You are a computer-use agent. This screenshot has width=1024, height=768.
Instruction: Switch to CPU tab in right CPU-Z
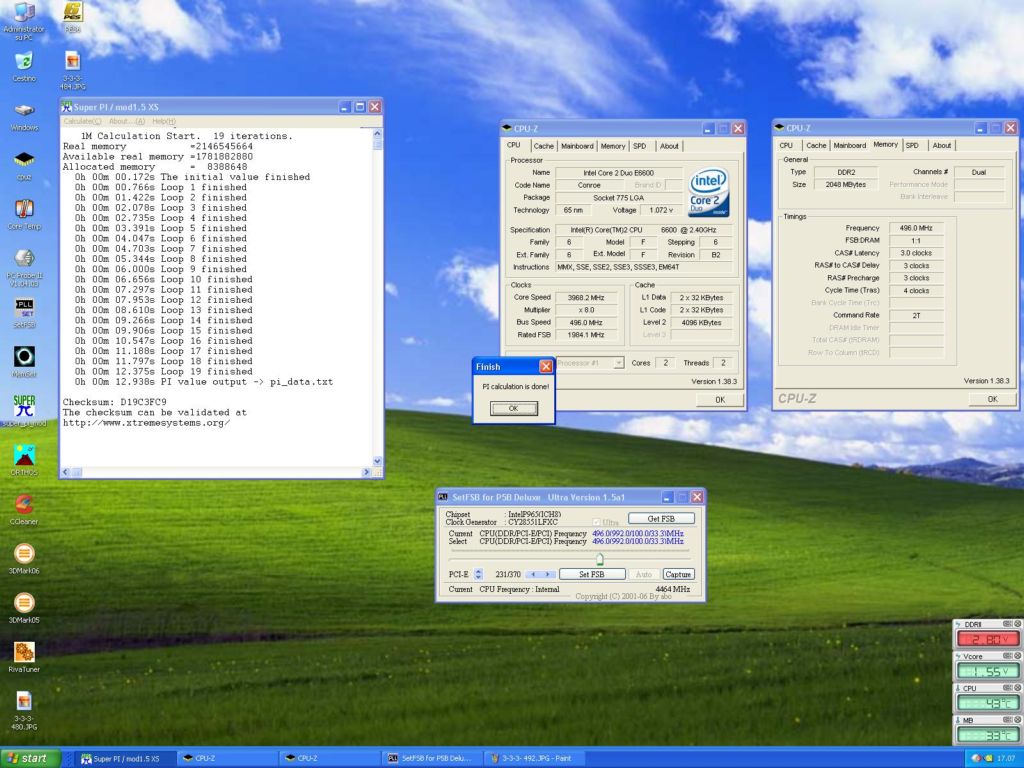click(x=786, y=145)
